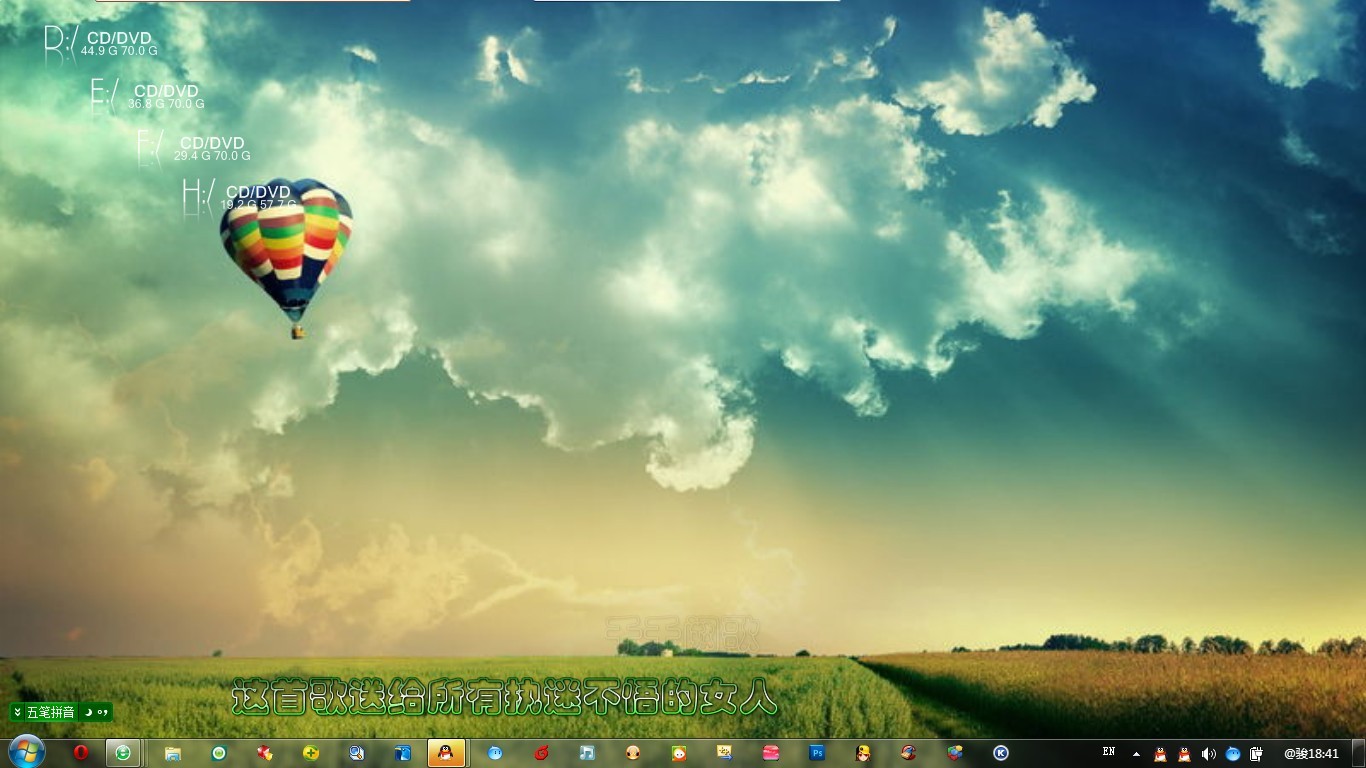This screenshot has height=768, width=1366.
Task: Toggle the punctuation mode icon on IME bar
Action: click(102, 712)
